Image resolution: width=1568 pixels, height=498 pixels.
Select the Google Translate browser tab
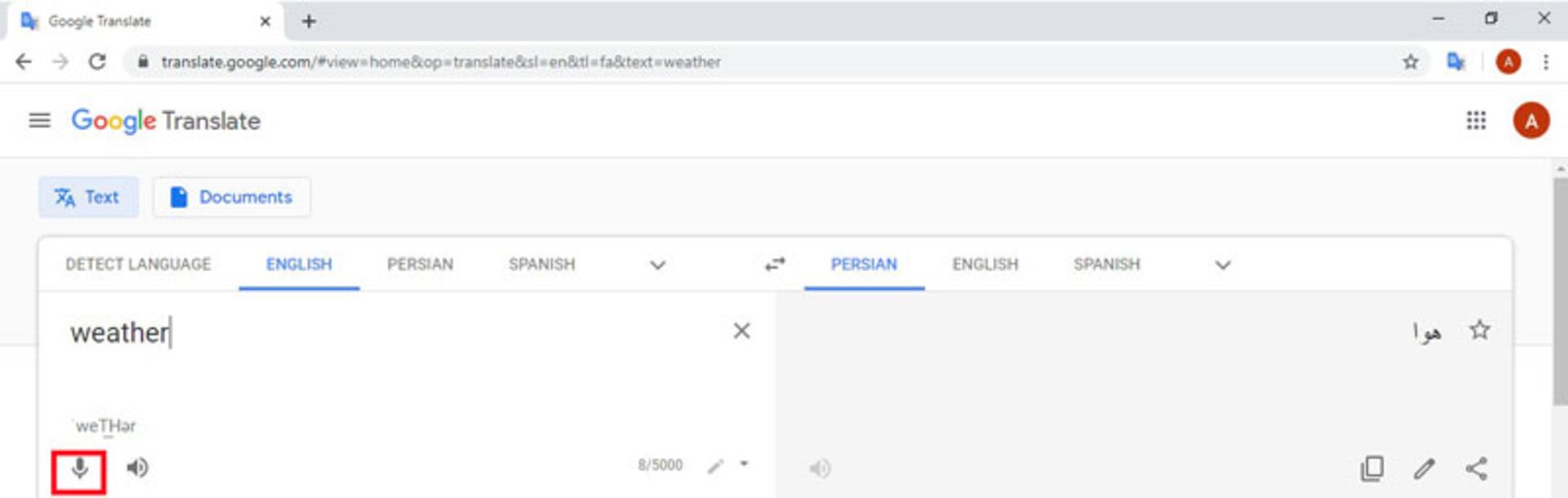pyautogui.click(x=145, y=21)
